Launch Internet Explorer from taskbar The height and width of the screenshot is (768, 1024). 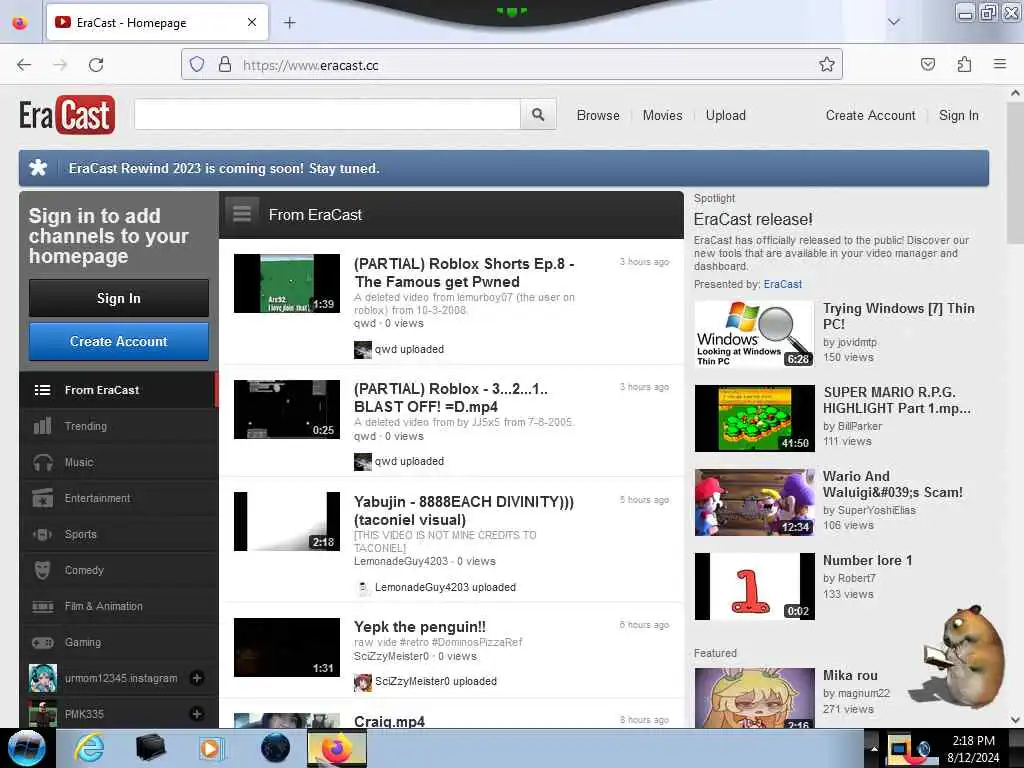click(89, 748)
